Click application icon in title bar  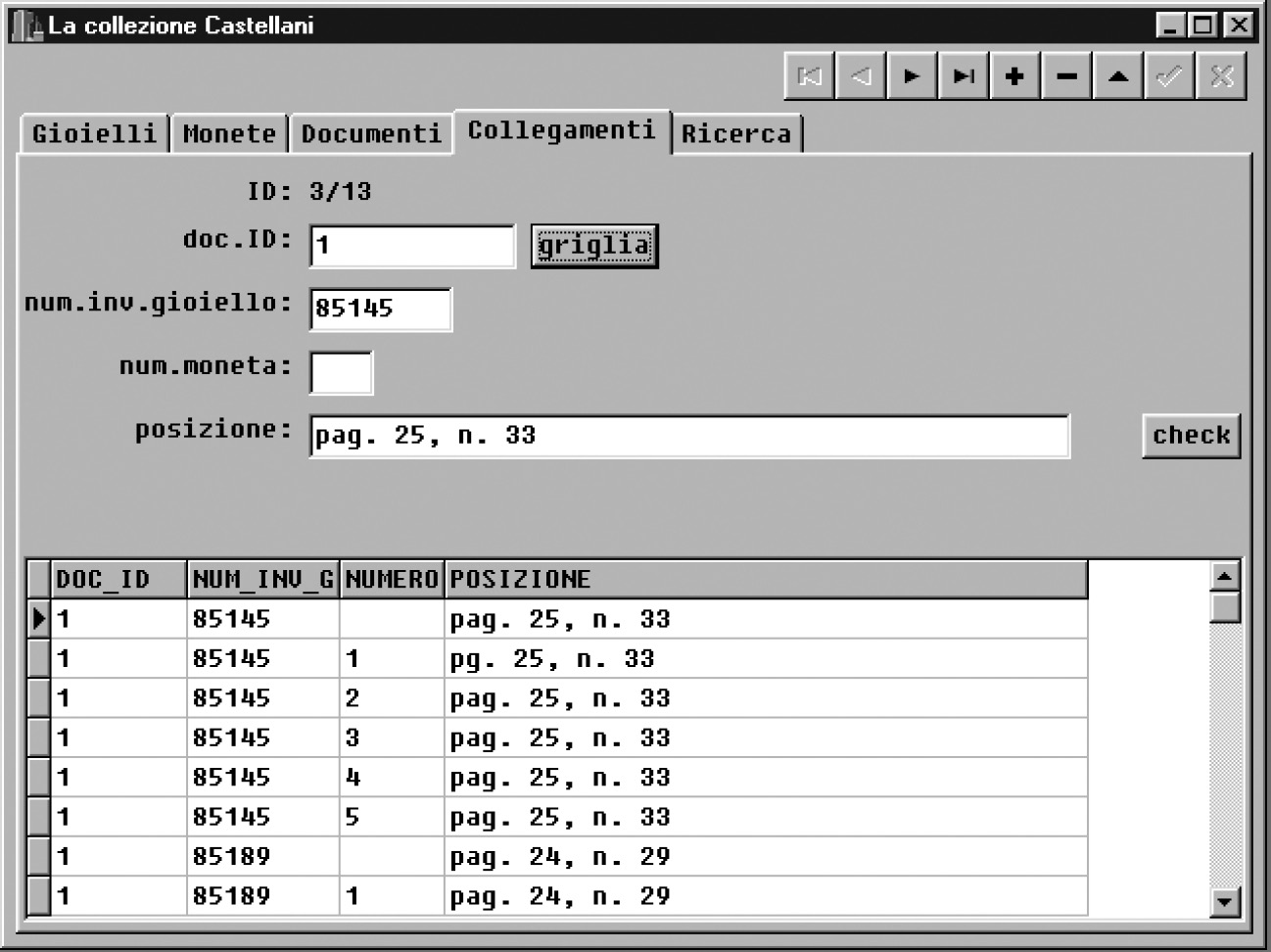[26, 25]
